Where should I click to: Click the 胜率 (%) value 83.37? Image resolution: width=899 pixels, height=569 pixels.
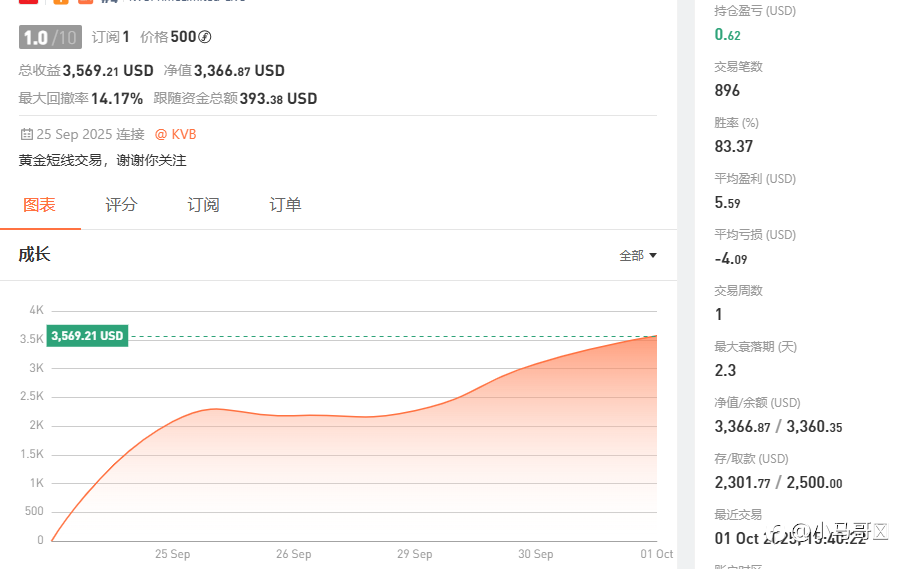click(x=733, y=146)
